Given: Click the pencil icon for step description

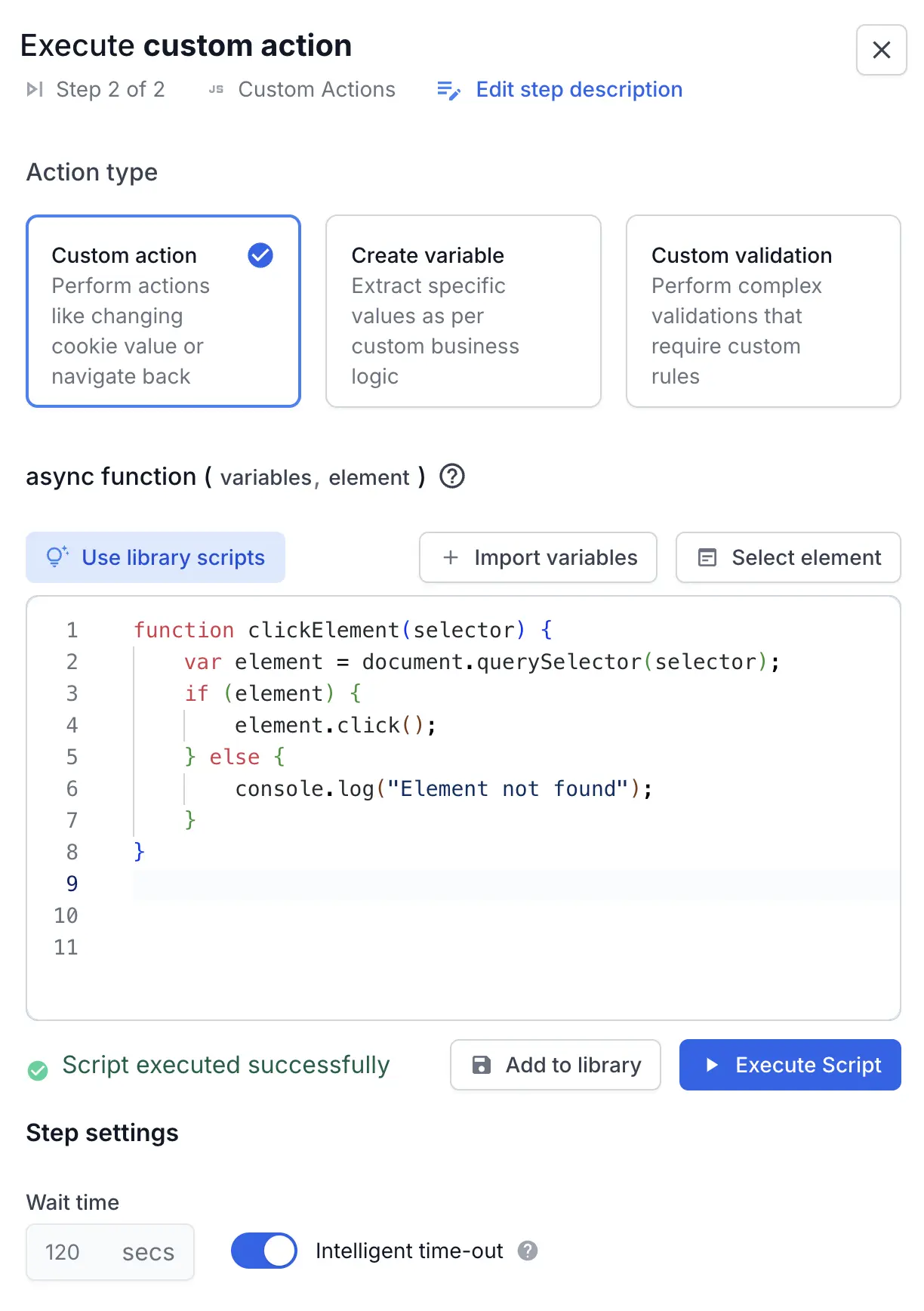Looking at the screenshot, I should [x=448, y=91].
